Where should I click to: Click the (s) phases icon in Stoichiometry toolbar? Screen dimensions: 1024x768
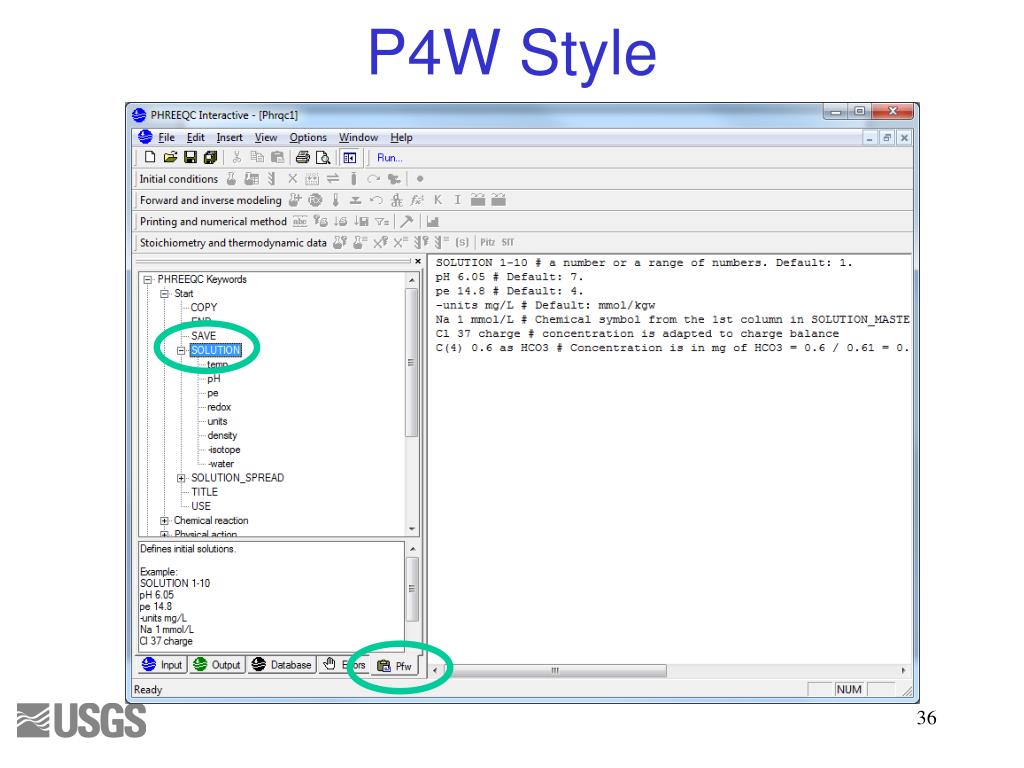[x=462, y=242]
